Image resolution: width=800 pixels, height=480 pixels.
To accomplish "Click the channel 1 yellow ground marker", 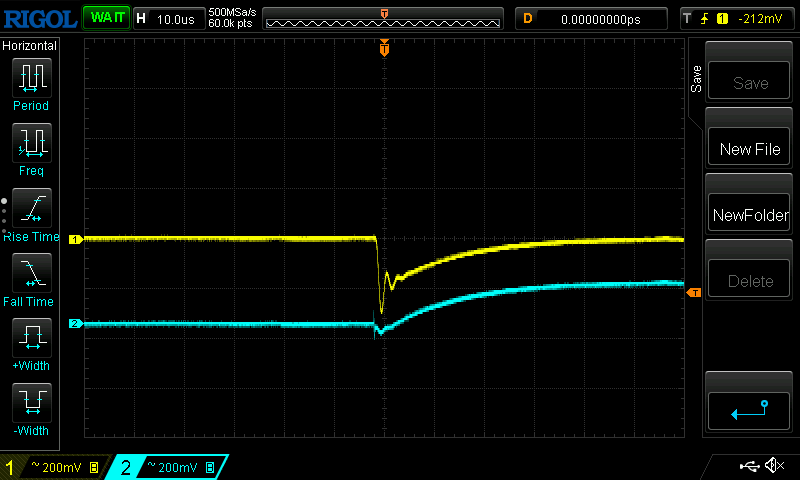I will pos(76,239).
